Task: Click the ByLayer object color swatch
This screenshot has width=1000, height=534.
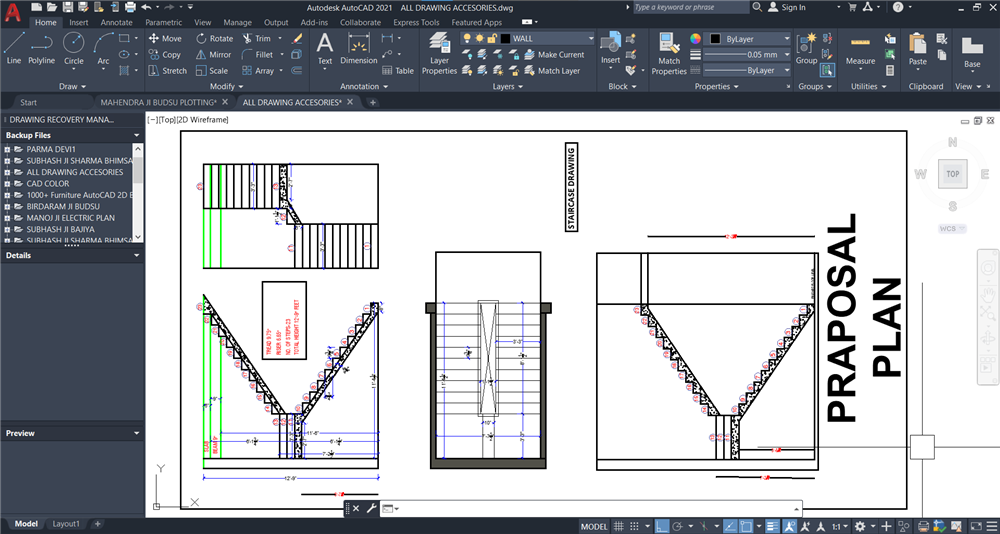Action: (x=717, y=38)
